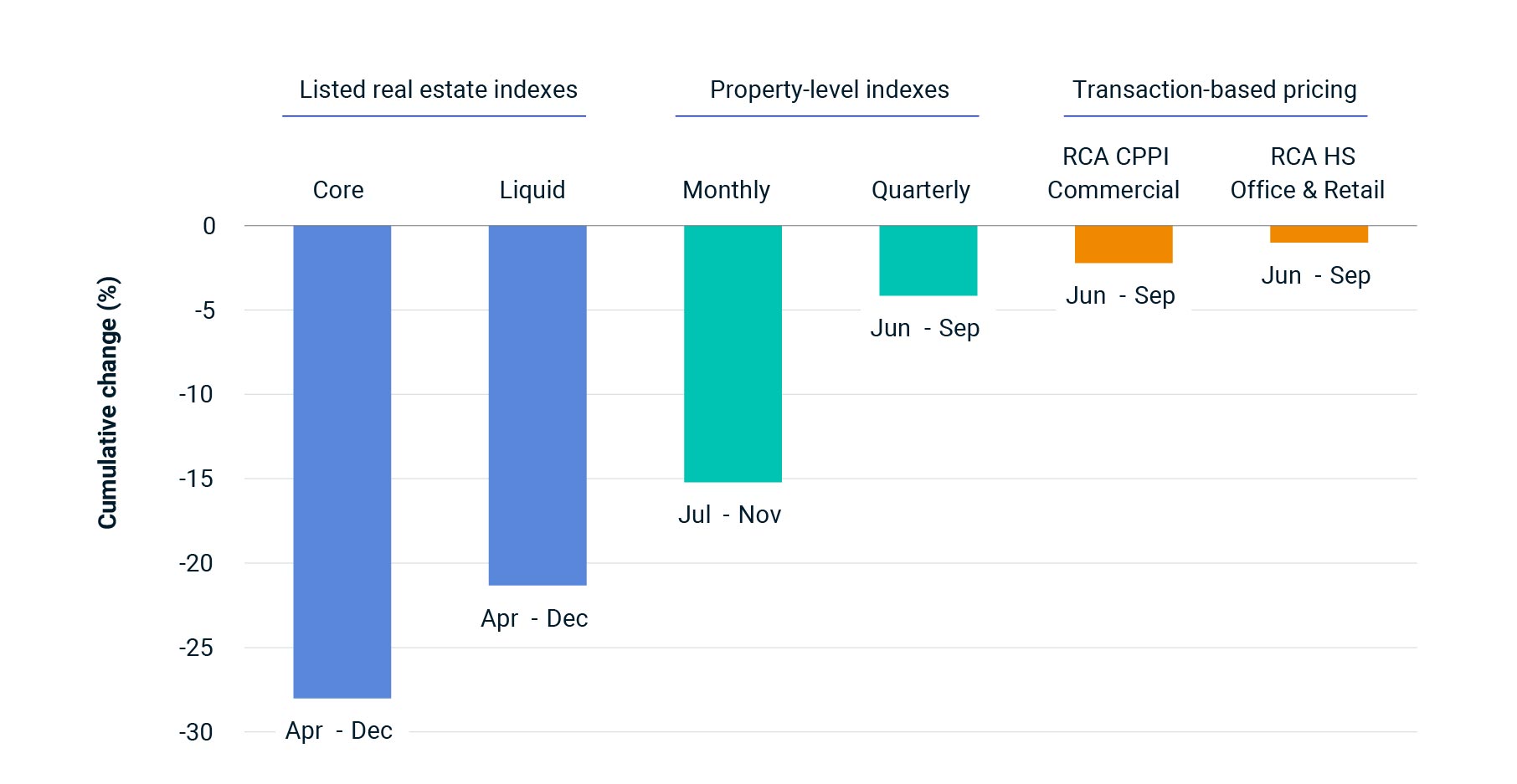Screen dimensions: 1517x784
Task: Click the 'Liquid' column label
Action: (x=532, y=190)
